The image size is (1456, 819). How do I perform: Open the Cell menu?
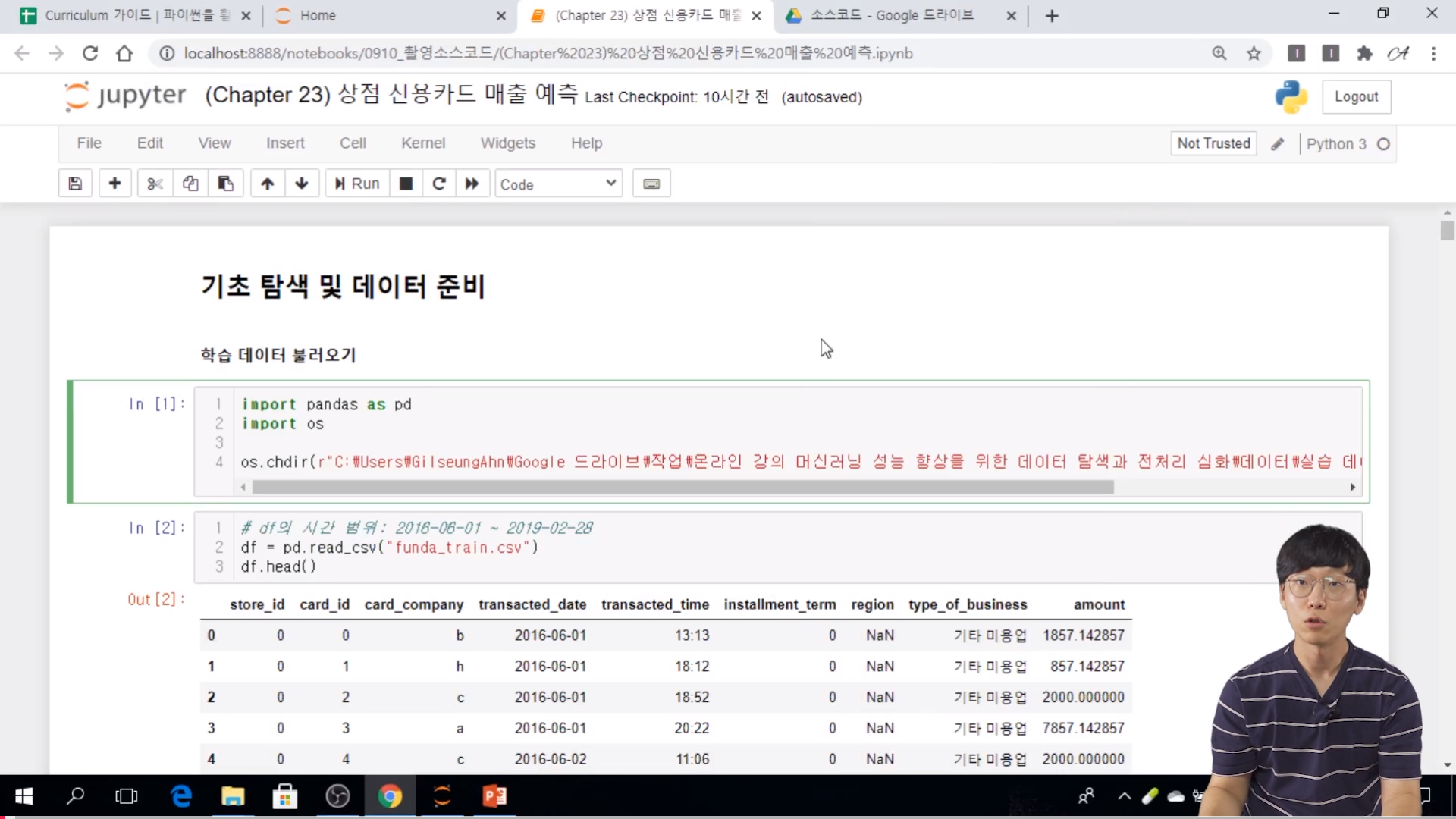pos(353,143)
